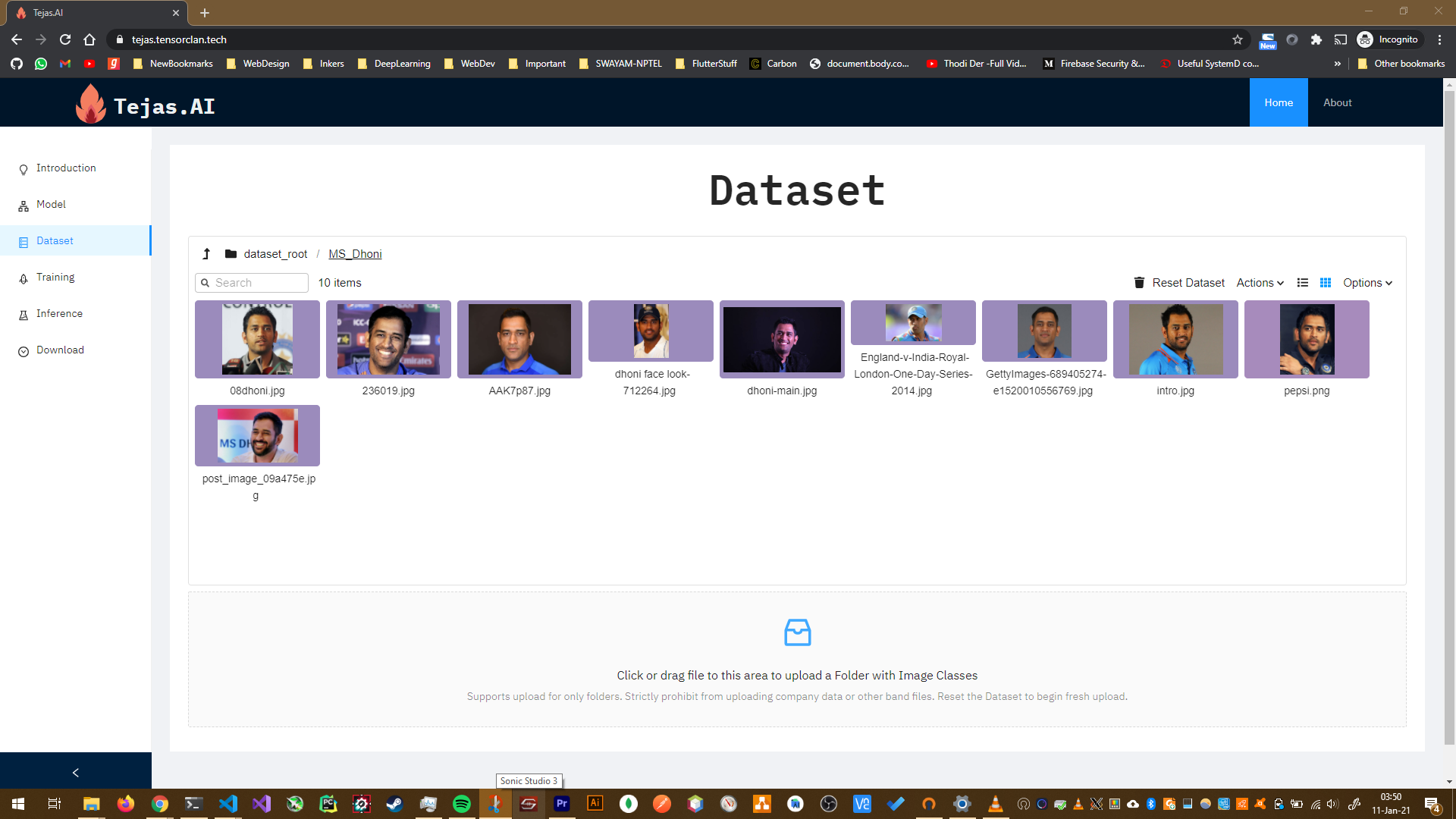
Task: Open the About tab
Action: pos(1337,102)
